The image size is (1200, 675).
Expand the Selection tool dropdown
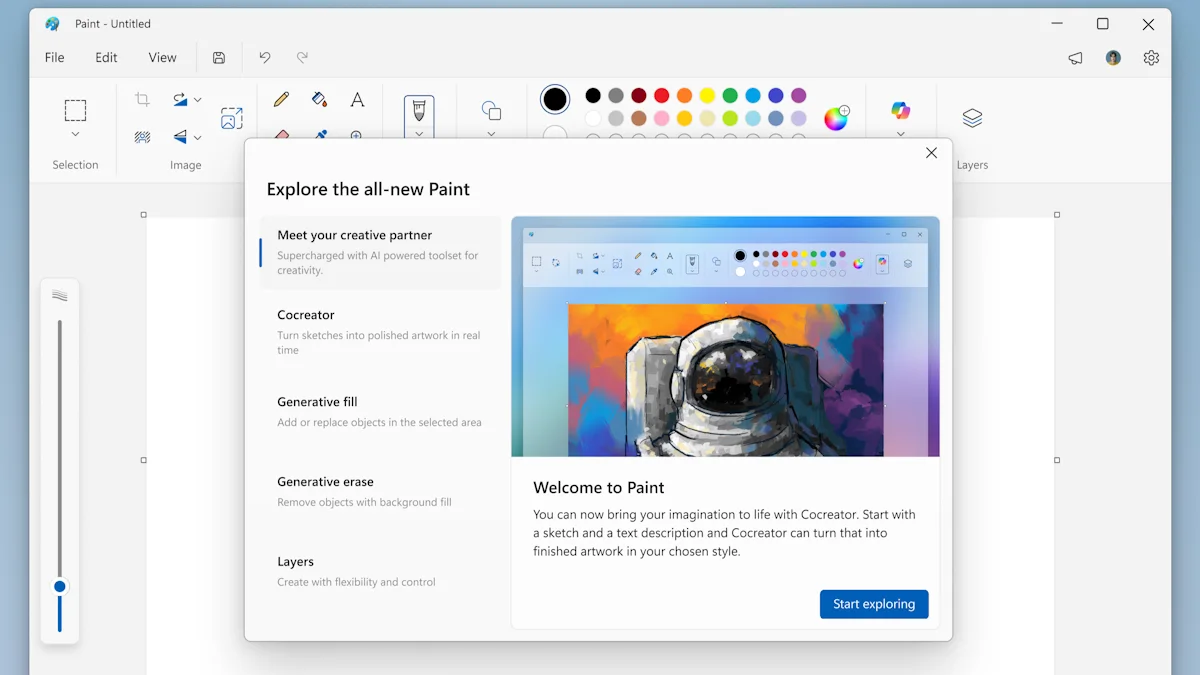pyautogui.click(x=75, y=134)
